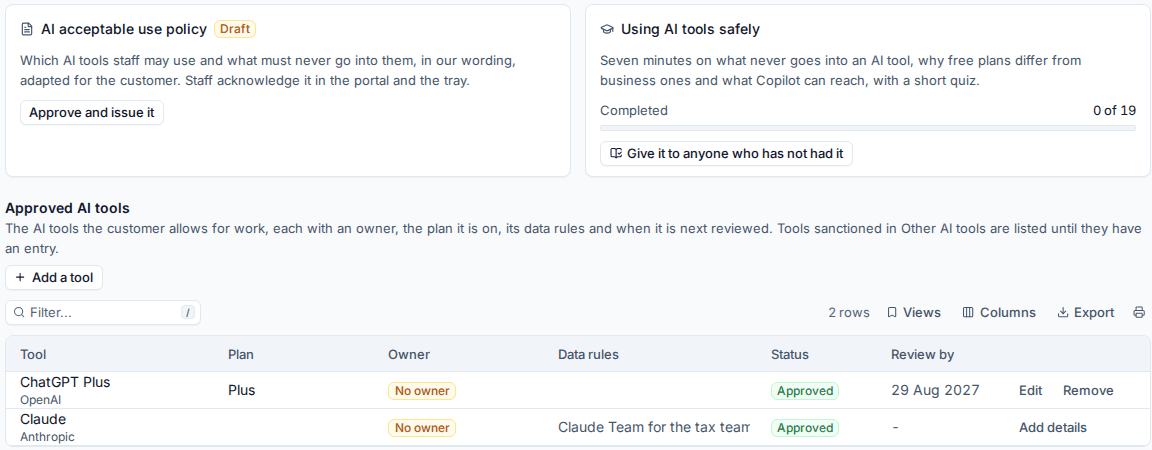Click the 2 rows count label
1152x450 pixels.
pyautogui.click(x=849, y=312)
